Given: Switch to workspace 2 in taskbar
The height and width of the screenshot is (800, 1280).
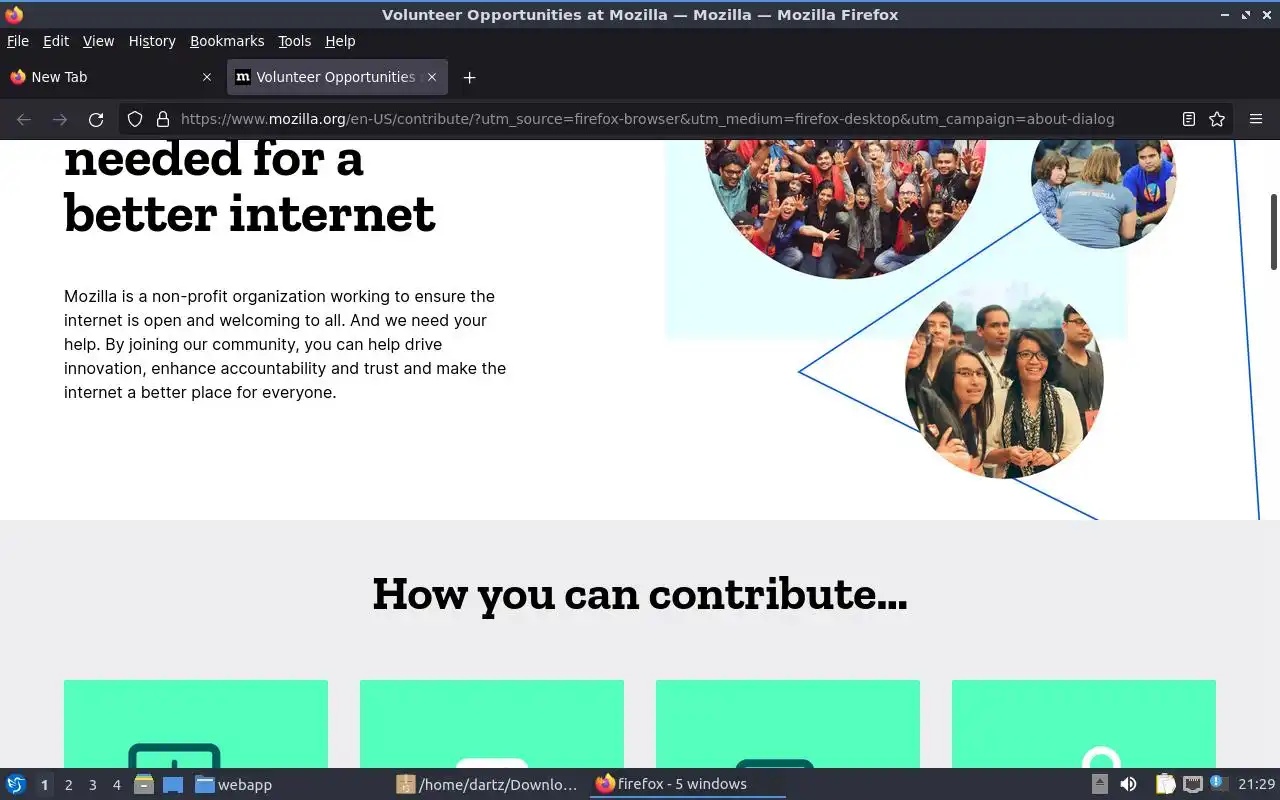Looking at the screenshot, I should click(68, 785).
